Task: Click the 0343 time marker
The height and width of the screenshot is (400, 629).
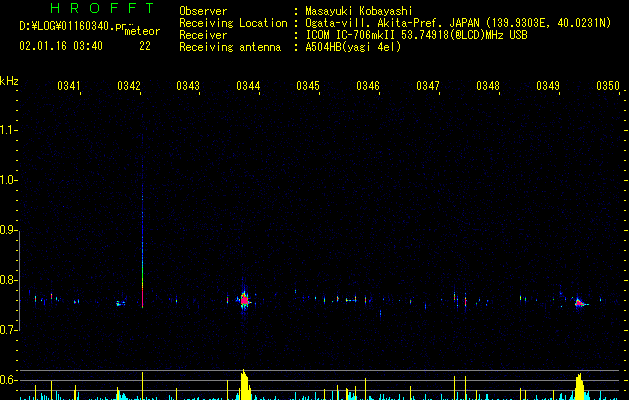Action: pos(188,86)
